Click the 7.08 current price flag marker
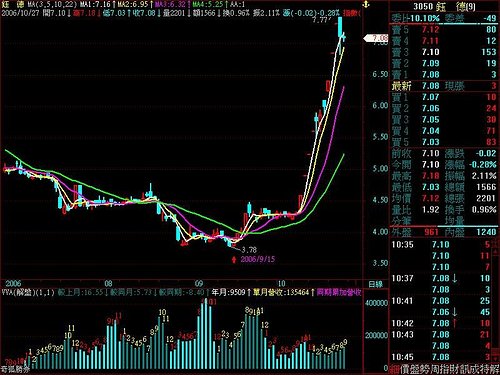Viewport: 500px width, 375px height. [376, 38]
